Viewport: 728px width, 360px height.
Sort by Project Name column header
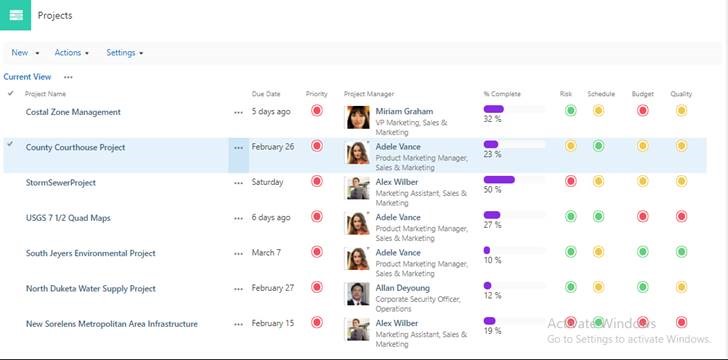(x=45, y=94)
